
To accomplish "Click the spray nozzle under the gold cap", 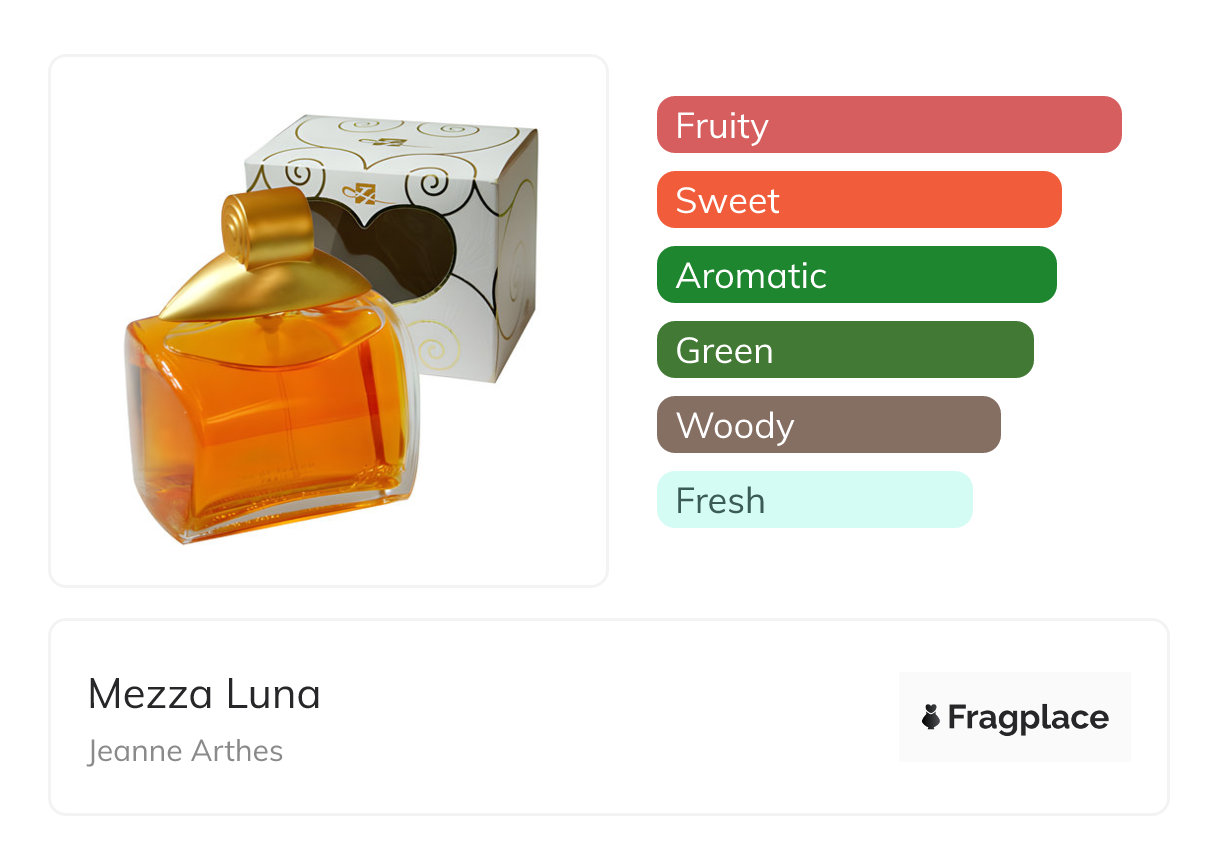I will [270, 326].
